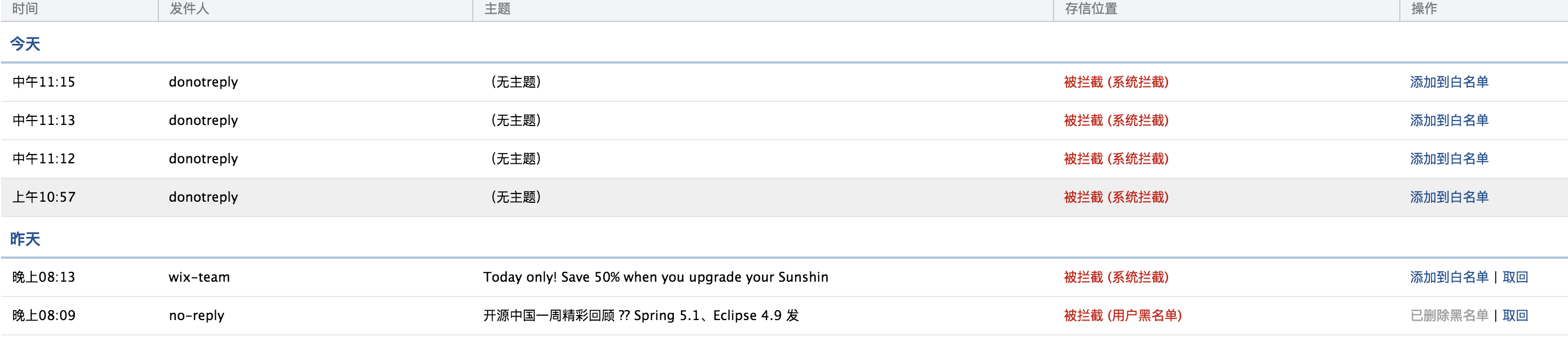Whitelist the sender of the 中午11:12 email
Image resolution: width=1568 pixels, height=342 pixels.
(1449, 159)
